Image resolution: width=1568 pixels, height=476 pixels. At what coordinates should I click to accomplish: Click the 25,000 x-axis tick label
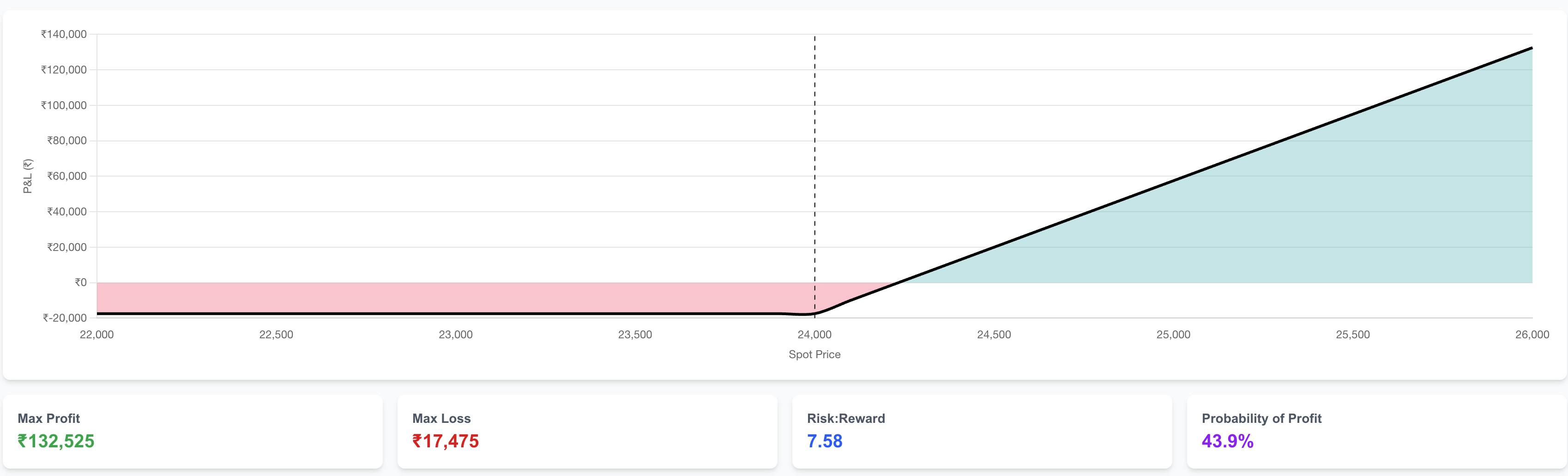(x=1173, y=335)
